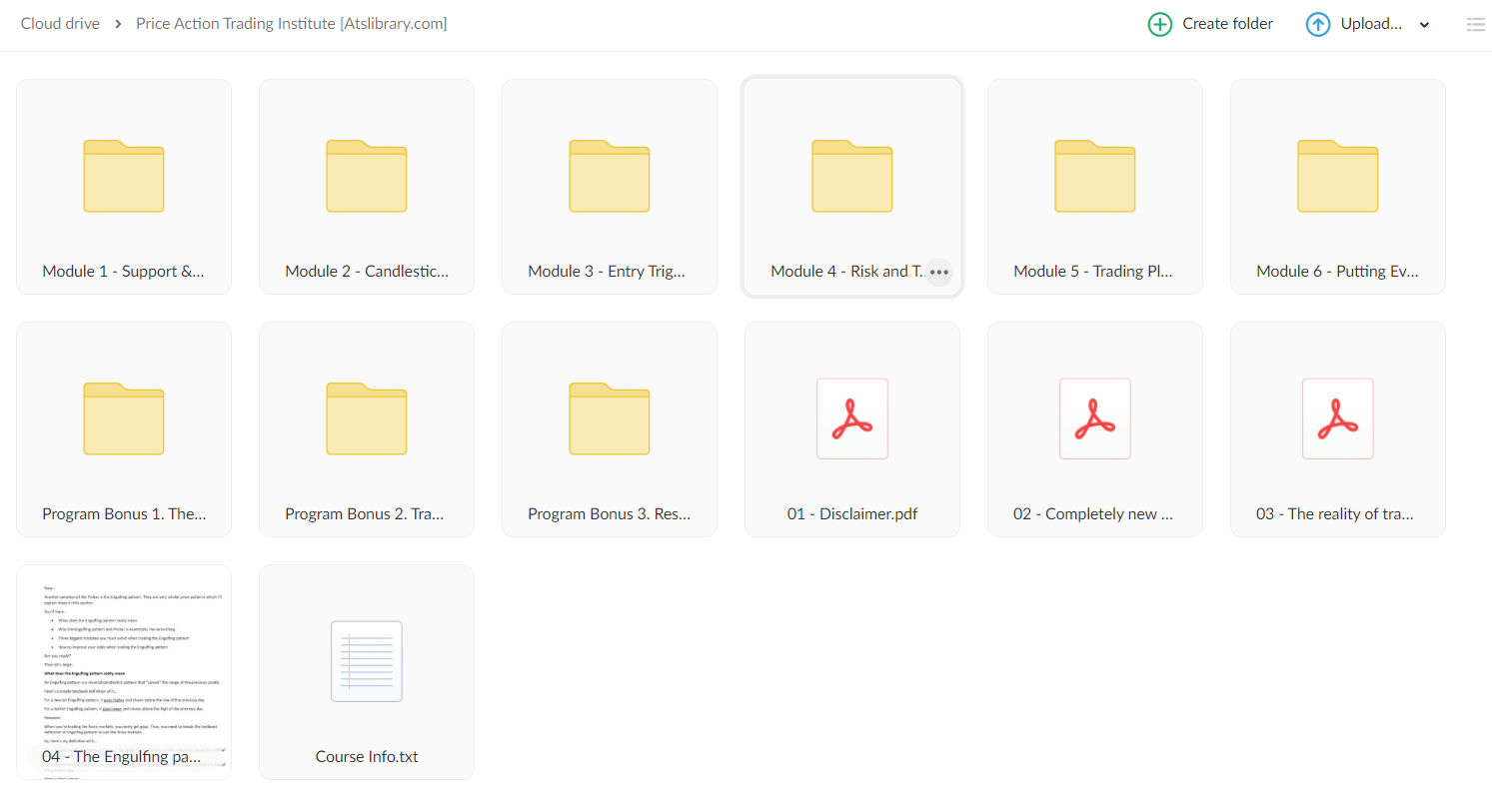
Task: Open the Module 6 - Putting Everything folder
Action: coord(1337,177)
